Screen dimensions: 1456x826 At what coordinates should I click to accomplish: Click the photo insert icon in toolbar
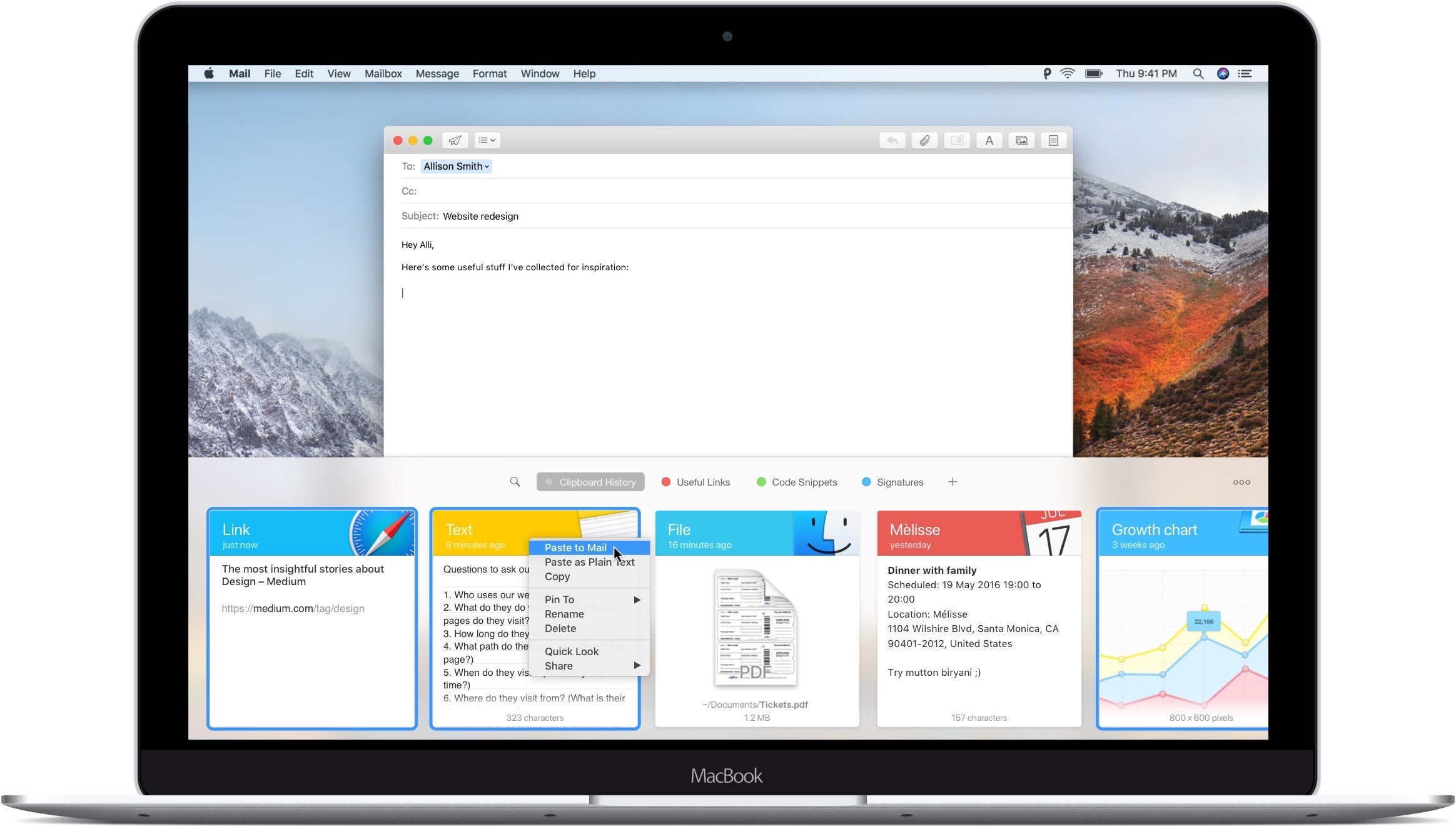[1021, 140]
